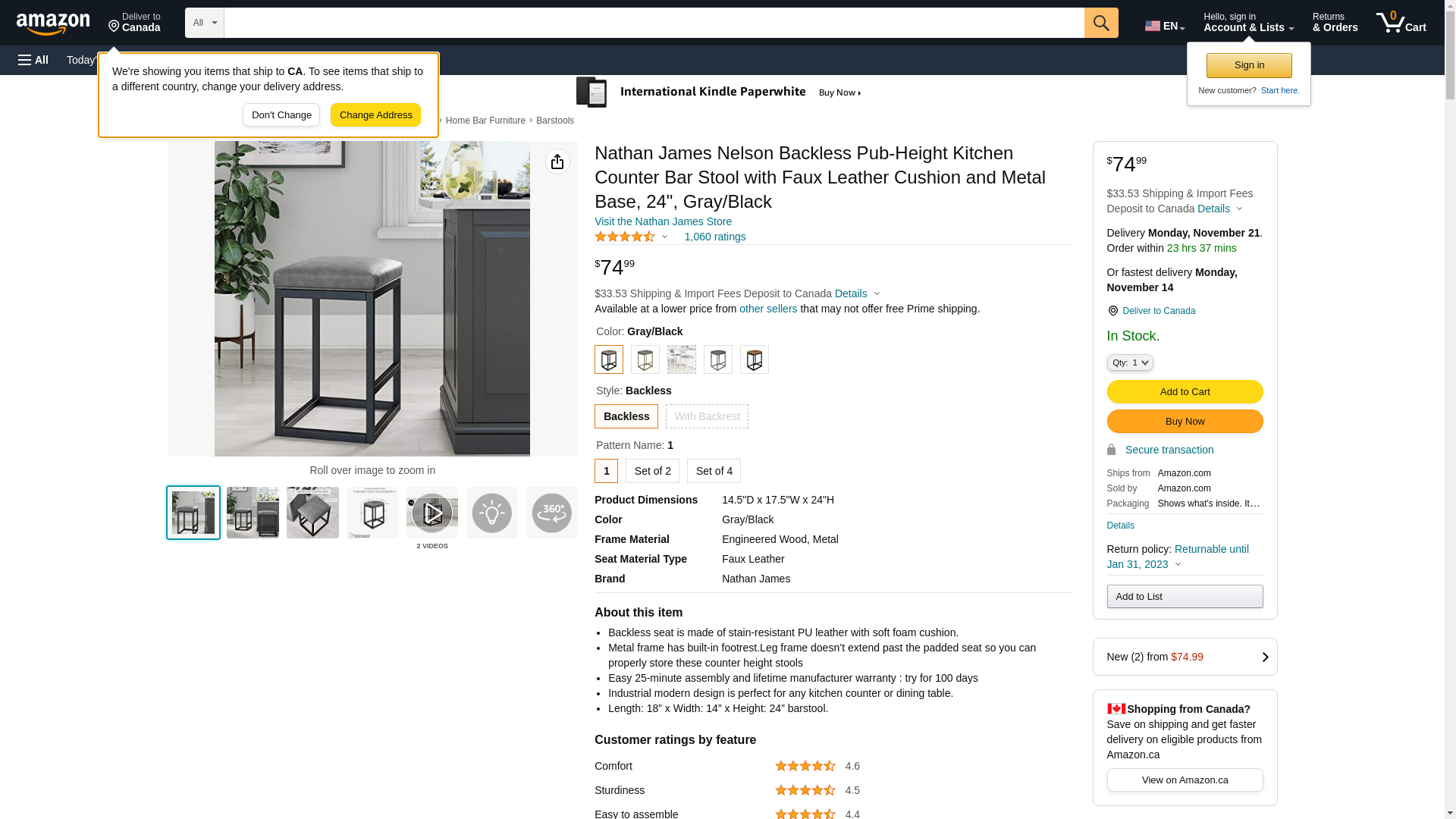Screen dimensions: 1456x819
Task: Select the last color swatch
Action: pyautogui.click(x=755, y=359)
